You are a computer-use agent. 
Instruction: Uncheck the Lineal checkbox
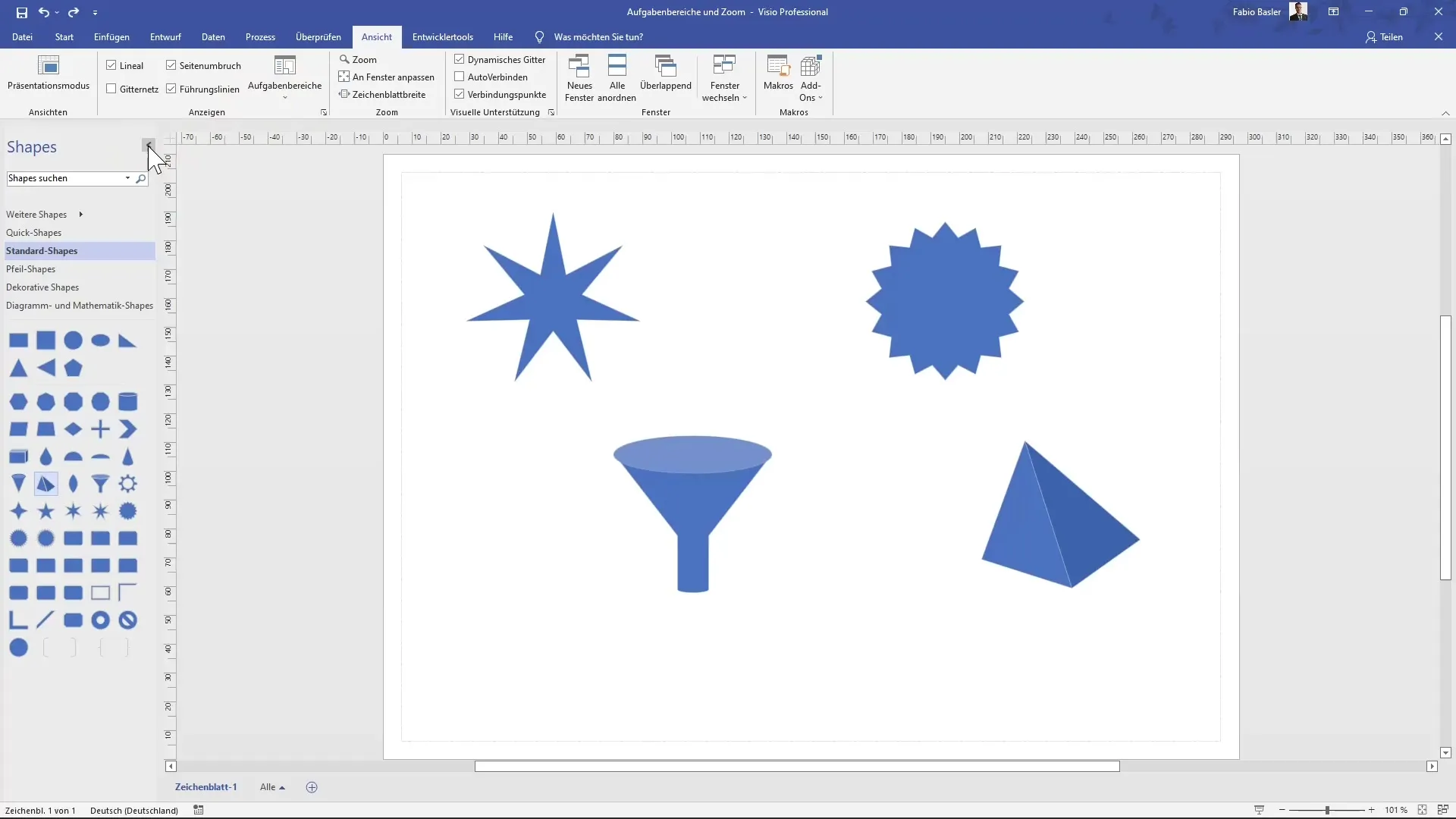tap(111, 65)
